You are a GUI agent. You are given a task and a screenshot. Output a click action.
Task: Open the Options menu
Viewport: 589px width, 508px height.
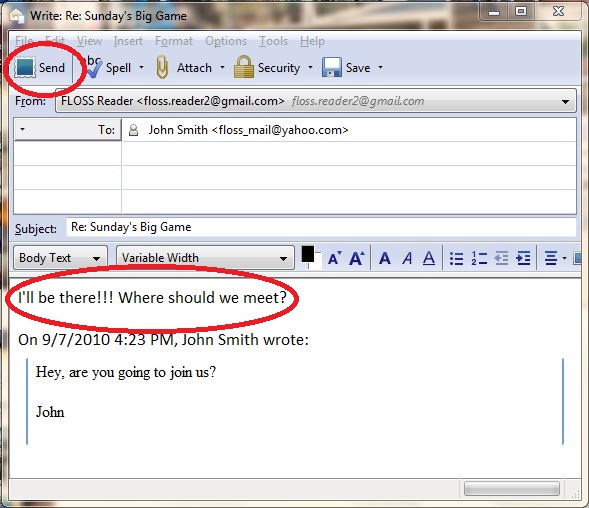[226, 41]
